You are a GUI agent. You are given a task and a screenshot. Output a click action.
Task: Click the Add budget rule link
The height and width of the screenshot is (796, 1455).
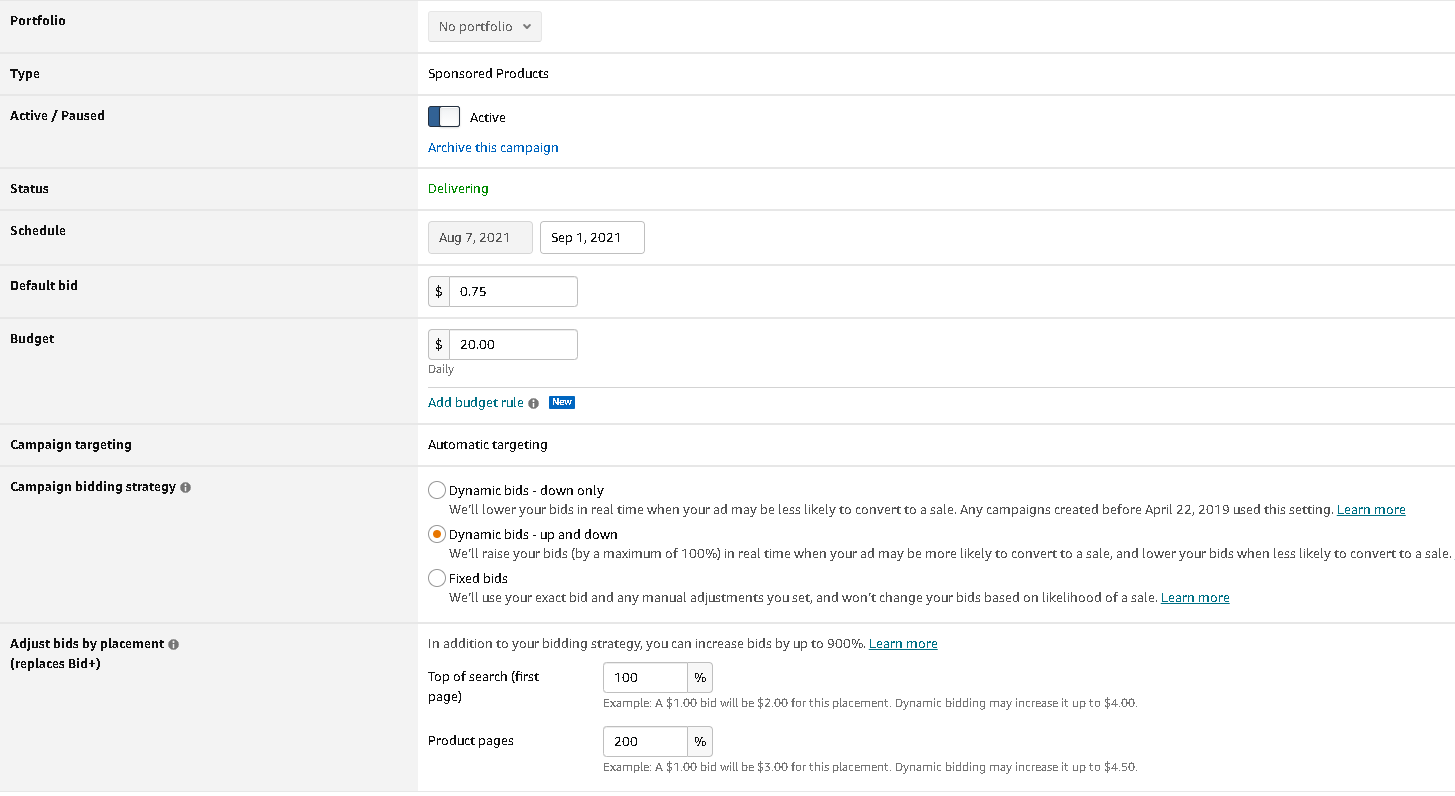(x=476, y=403)
